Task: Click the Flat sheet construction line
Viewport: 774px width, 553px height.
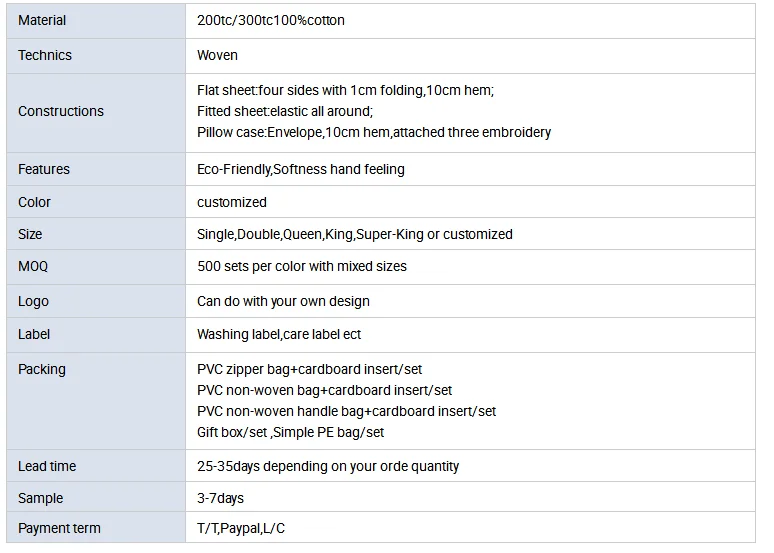Action: coord(345,90)
